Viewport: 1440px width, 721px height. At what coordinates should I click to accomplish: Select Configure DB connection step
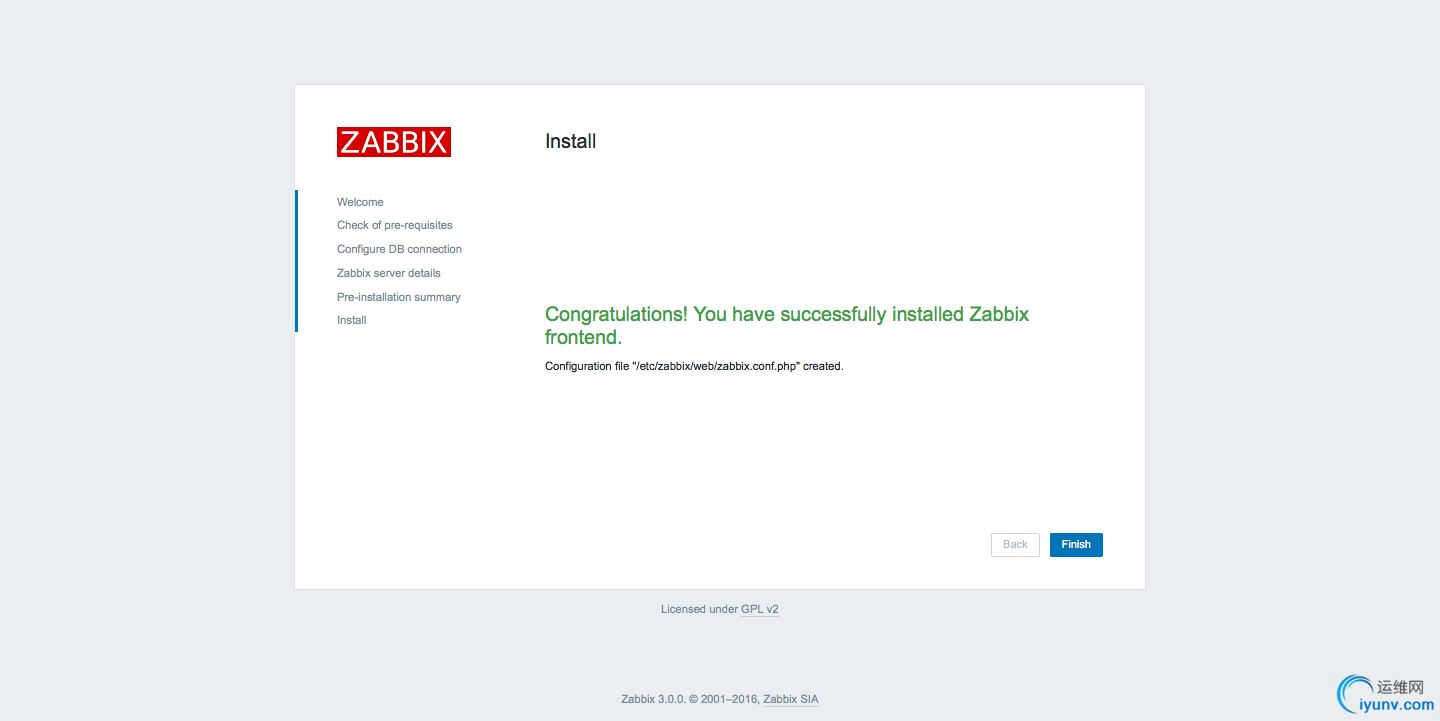tap(399, 249)
